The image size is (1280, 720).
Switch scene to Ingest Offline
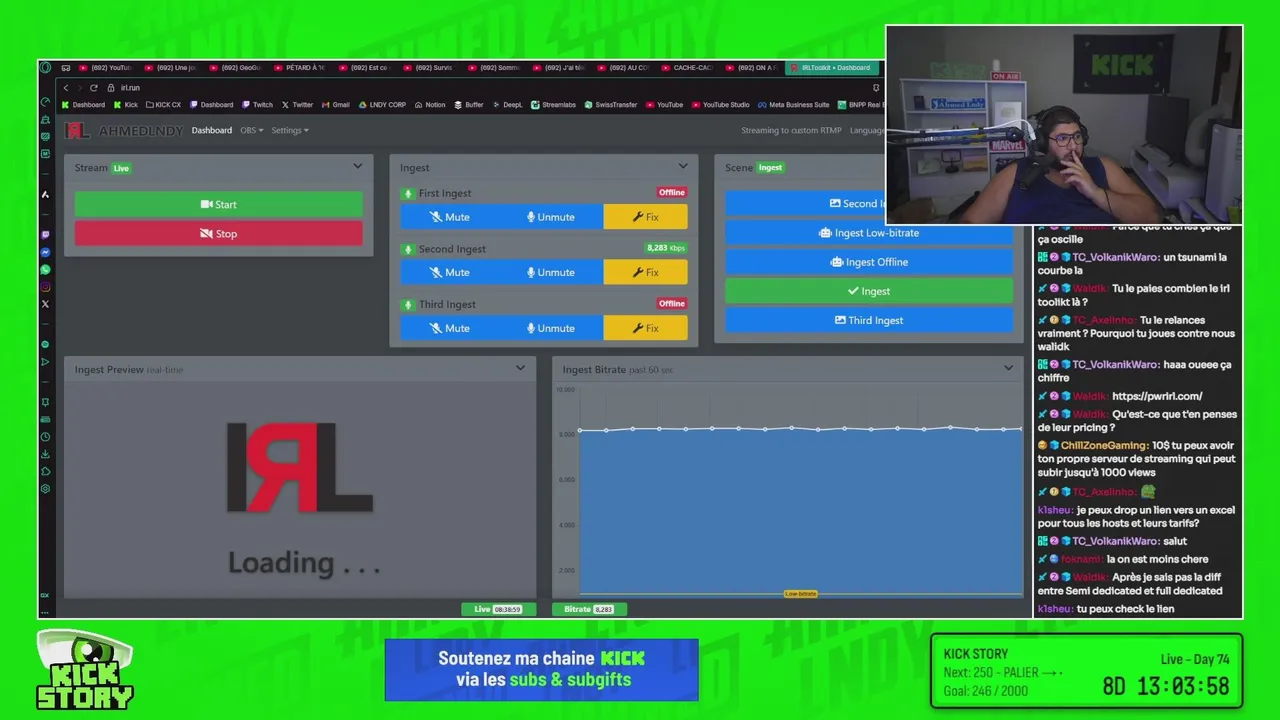point(869,262)
